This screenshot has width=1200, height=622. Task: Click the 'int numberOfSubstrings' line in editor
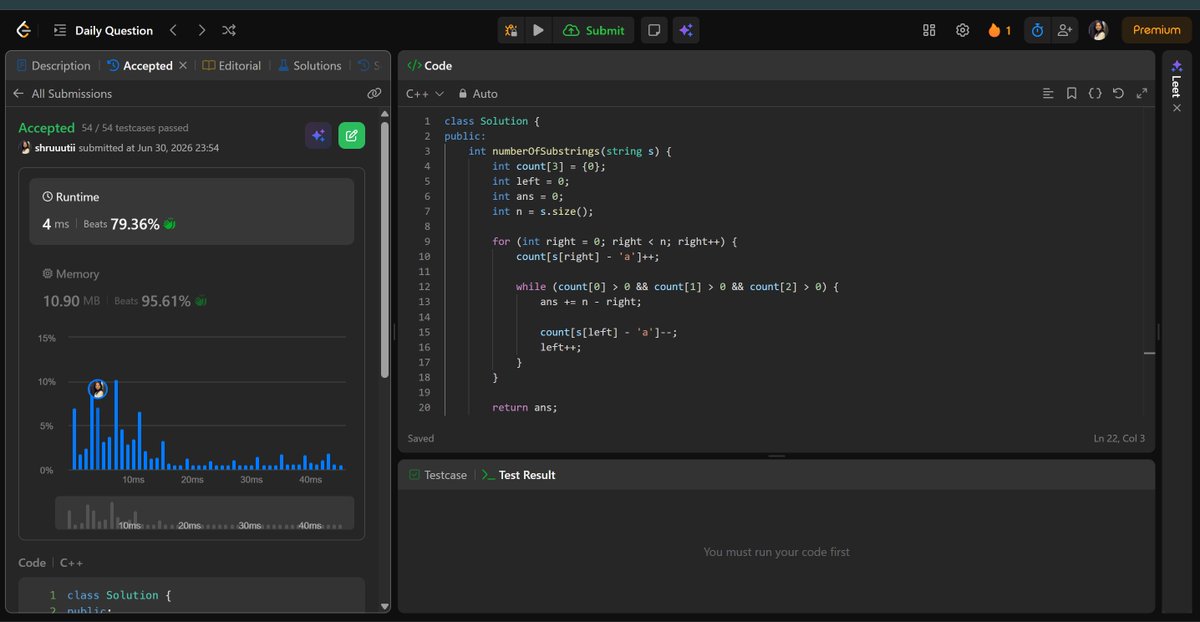570,151
